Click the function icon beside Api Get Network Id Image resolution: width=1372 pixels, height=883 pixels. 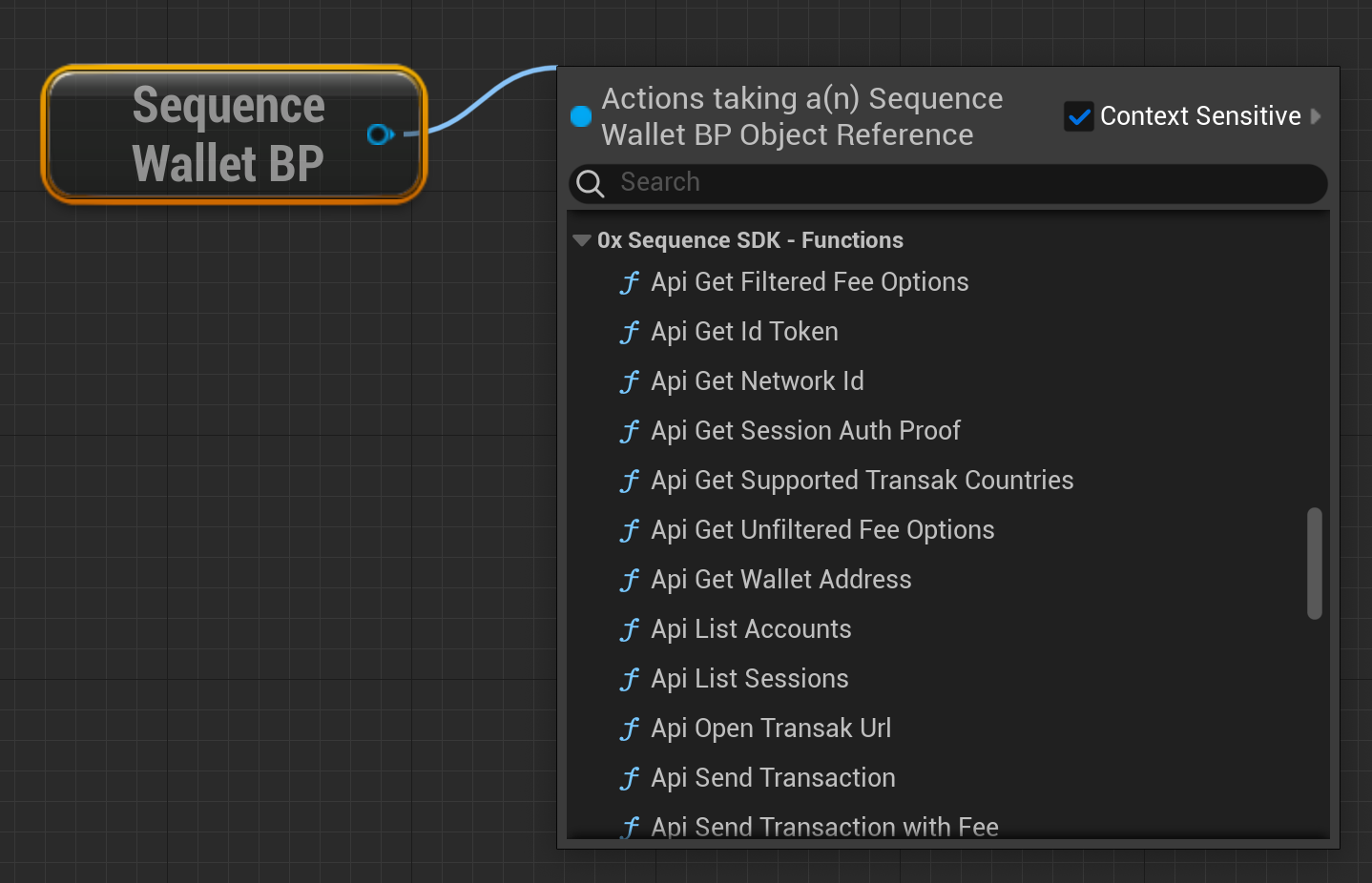630,381
